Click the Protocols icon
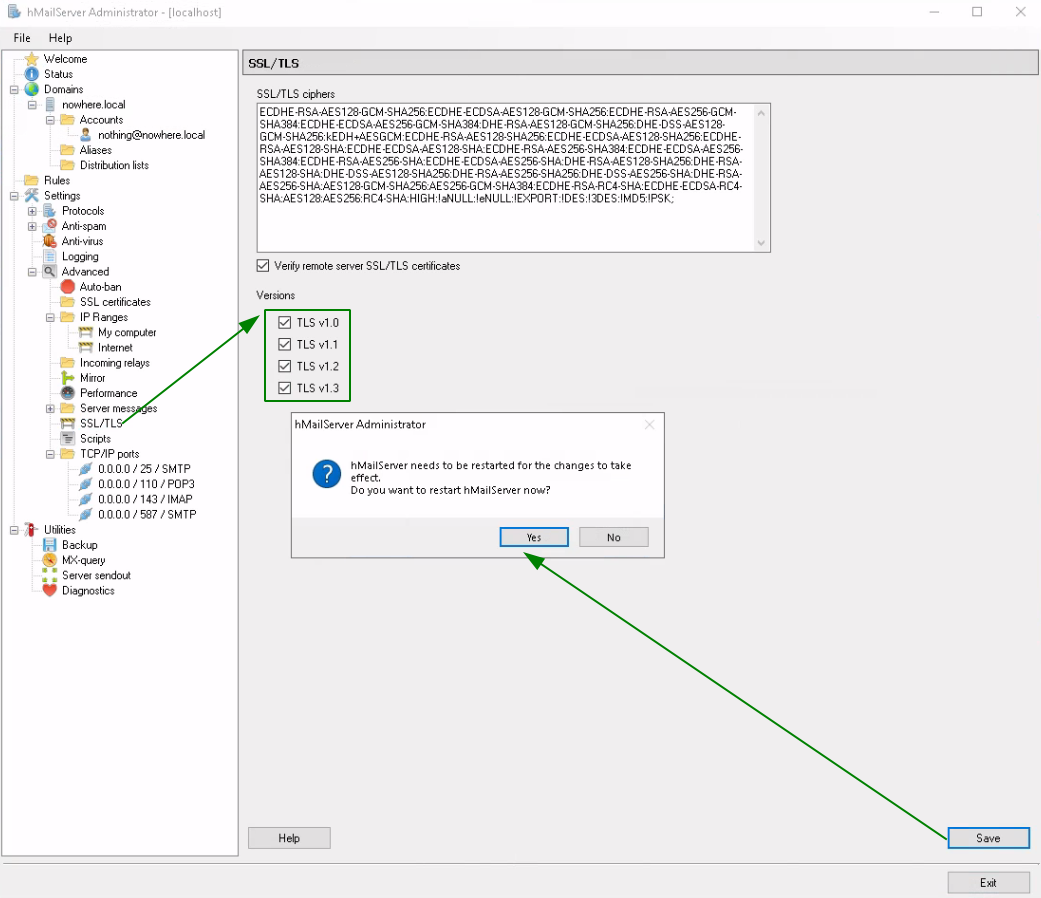Screen dimensions: 1041x898 point(50,211)
